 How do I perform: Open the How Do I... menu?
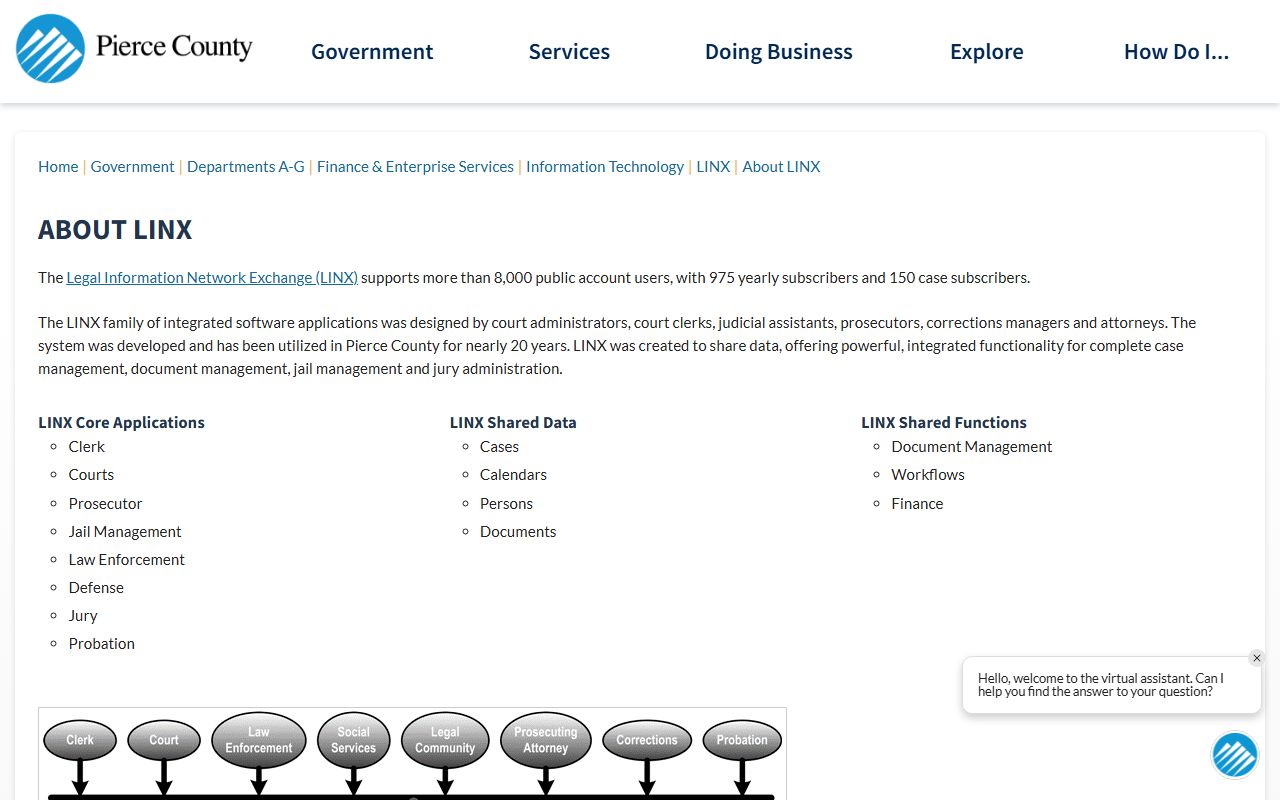1176,52
